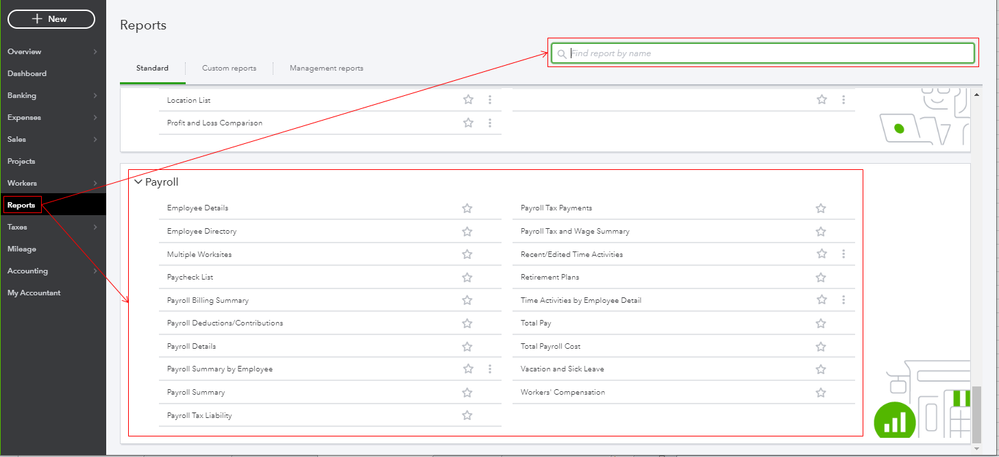Click the three-dot menu beside Location List
The image size is (999, 457).
(490, 100)
